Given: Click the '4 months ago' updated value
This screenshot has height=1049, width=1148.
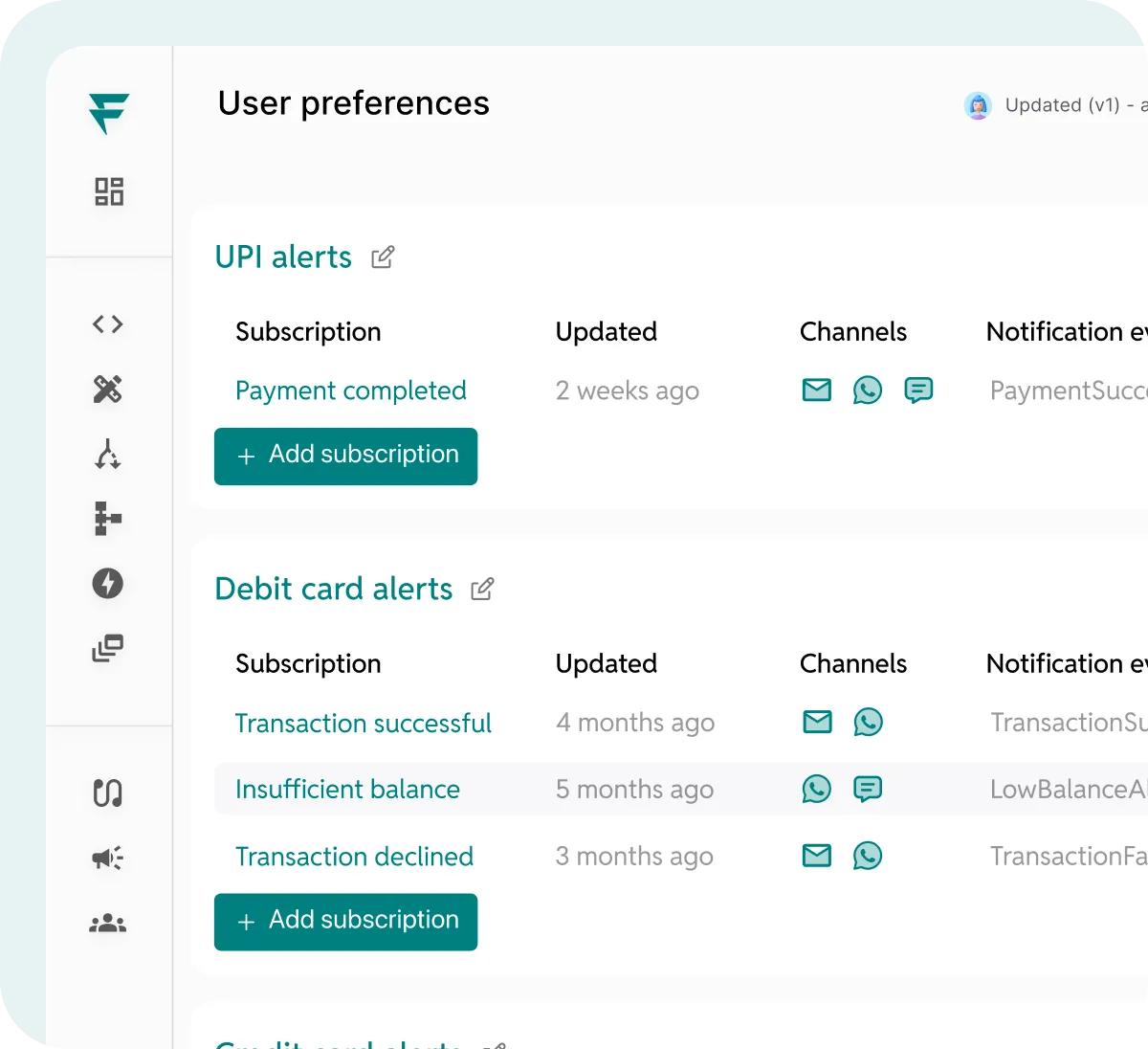Looking at the screenshot, I should [x=635, y=723].
